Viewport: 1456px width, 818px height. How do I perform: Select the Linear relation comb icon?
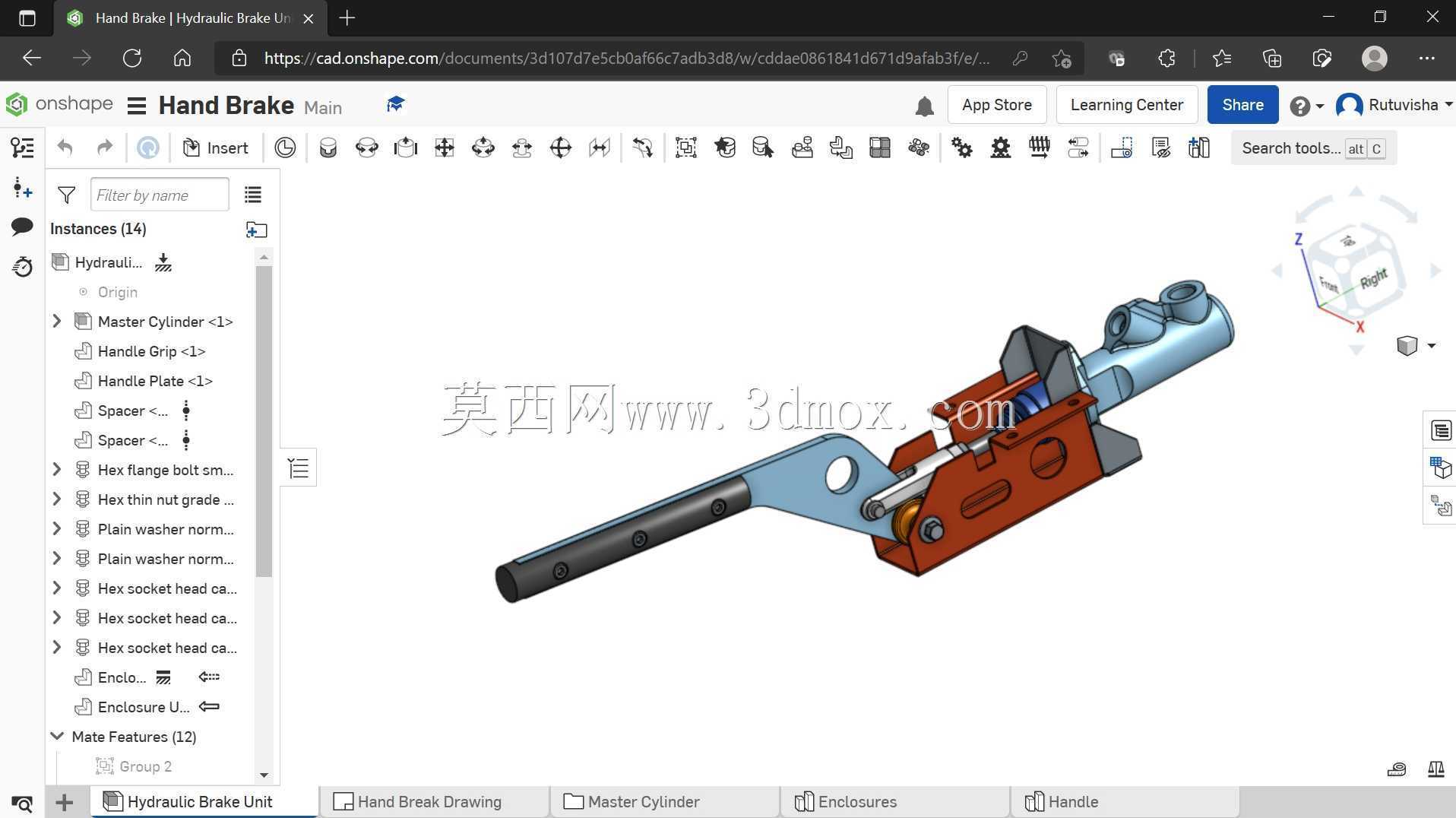(x=1040, y=147)
